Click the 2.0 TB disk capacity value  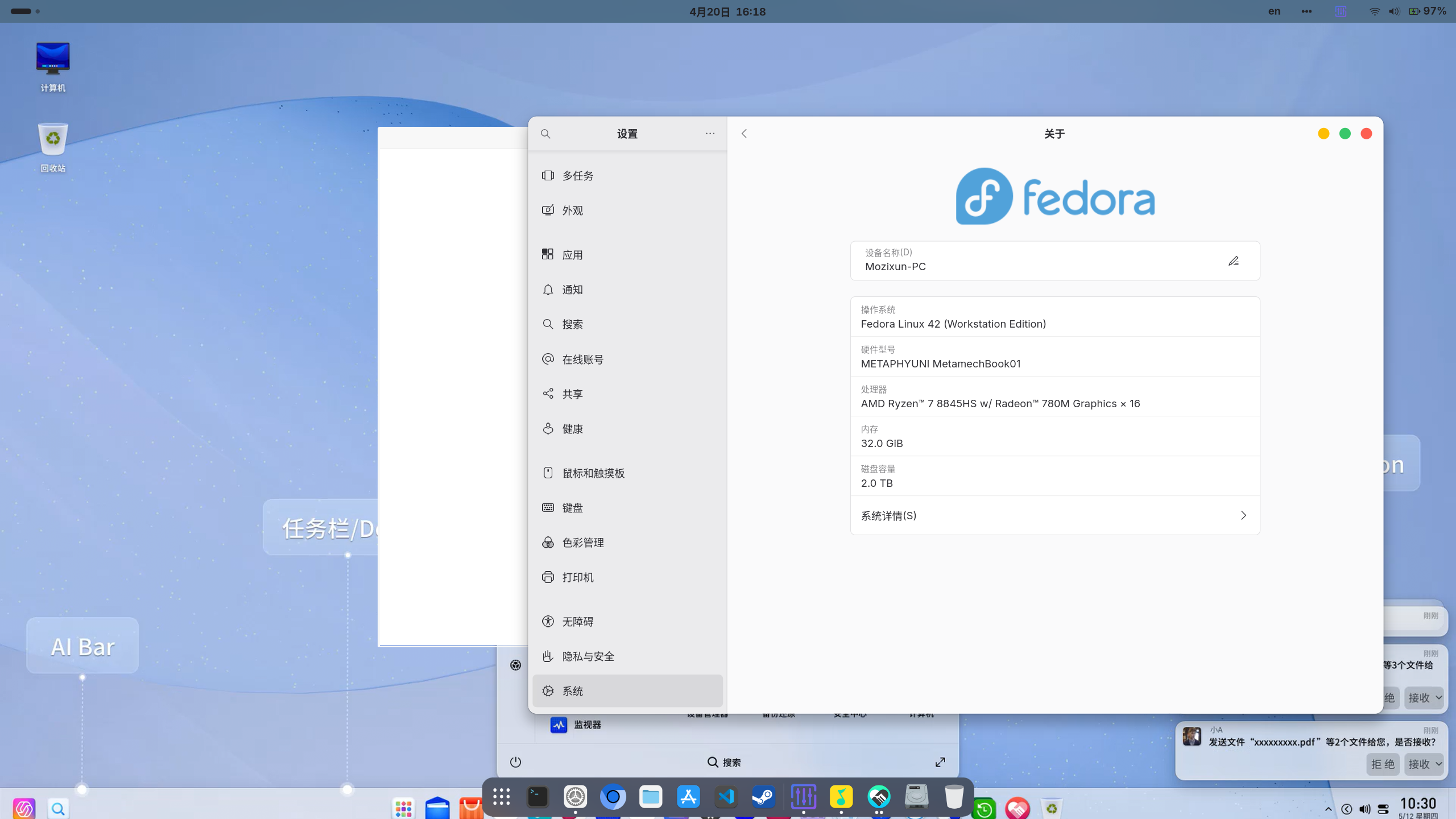(x=876, y=483)
